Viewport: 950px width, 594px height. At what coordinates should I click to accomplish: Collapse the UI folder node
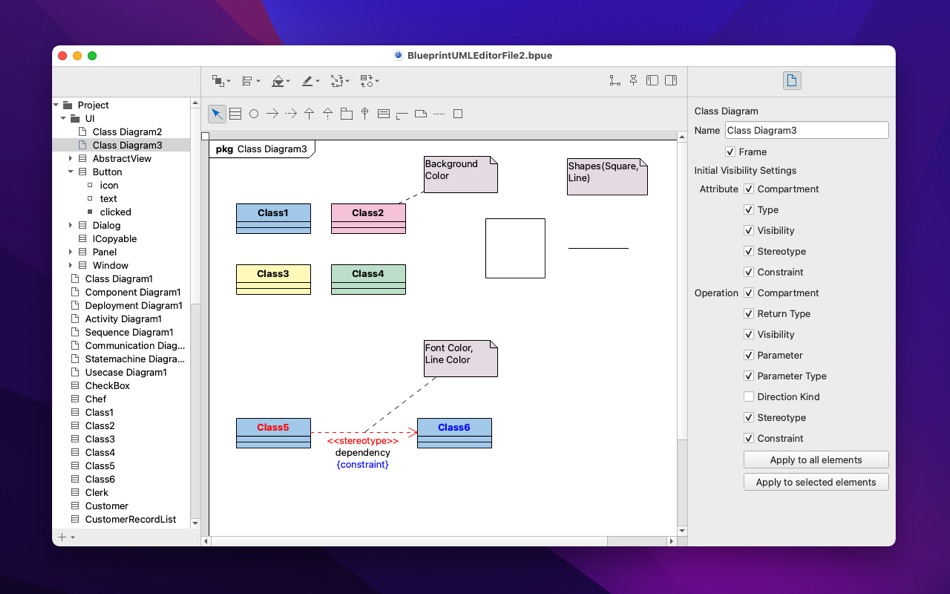tap(64, 118)
